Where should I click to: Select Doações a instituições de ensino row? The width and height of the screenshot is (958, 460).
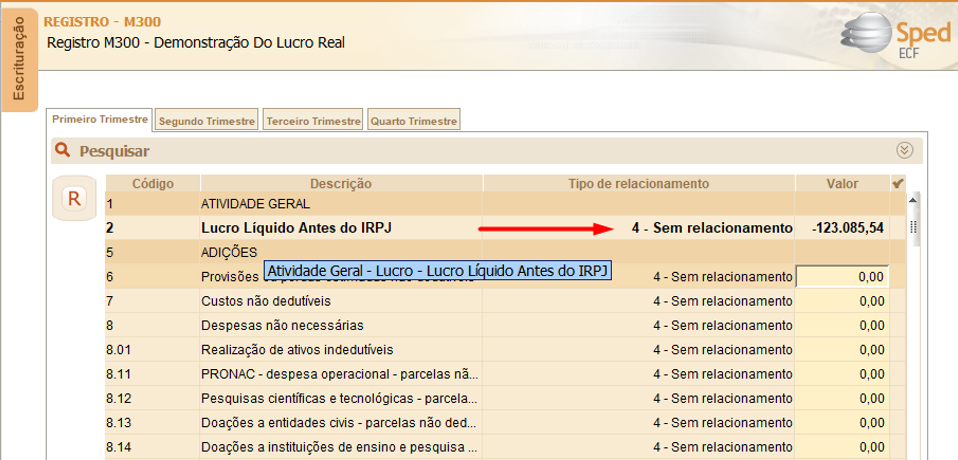pos(505,447)
